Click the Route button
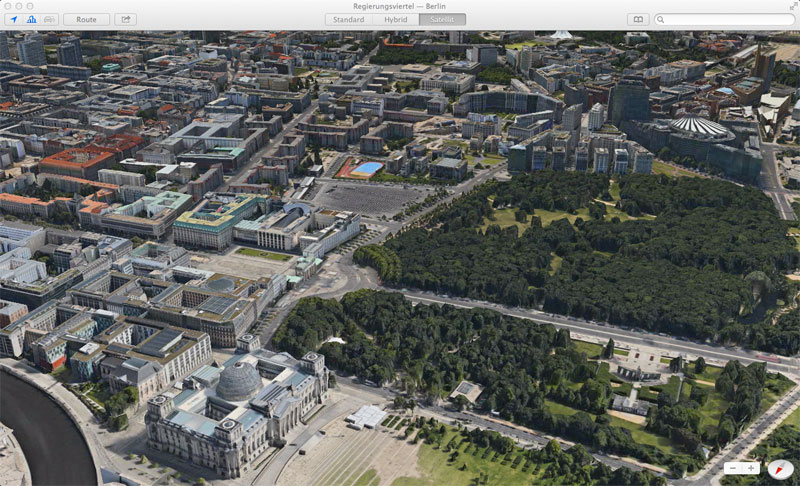 coord(86,19)
